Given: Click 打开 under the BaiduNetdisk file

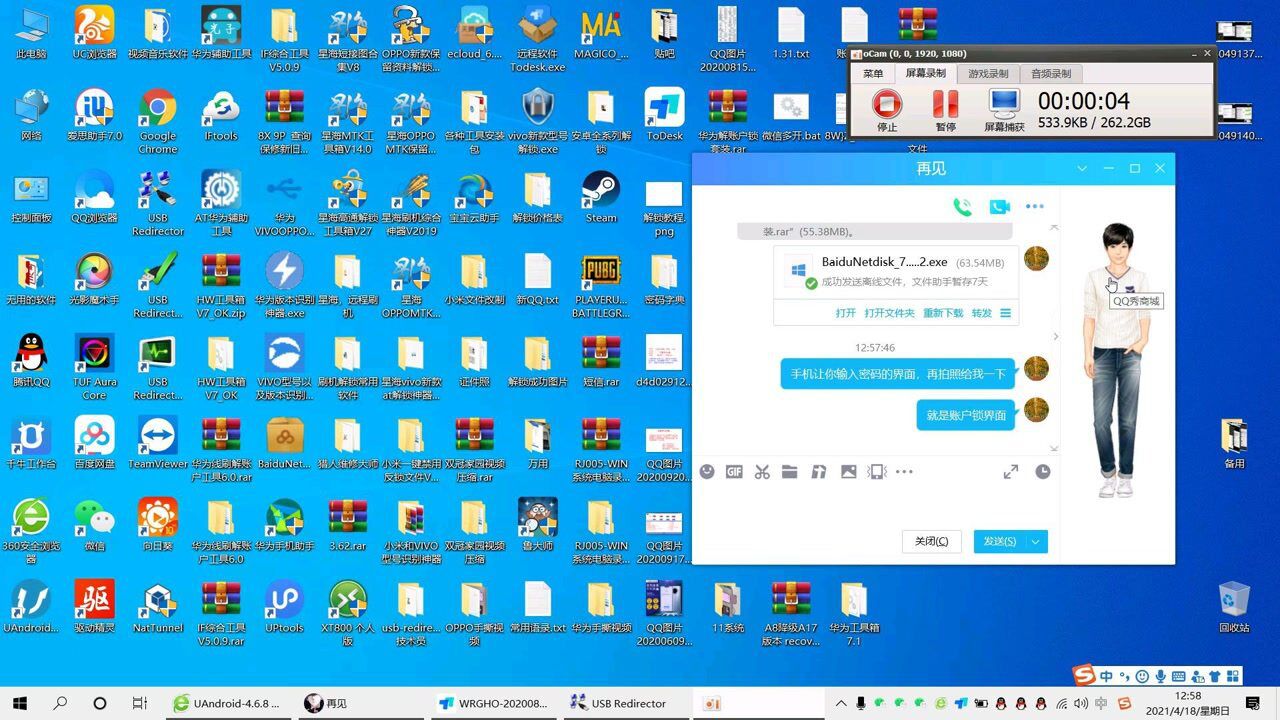Looking at the screenshot, I should pos(846,313).
